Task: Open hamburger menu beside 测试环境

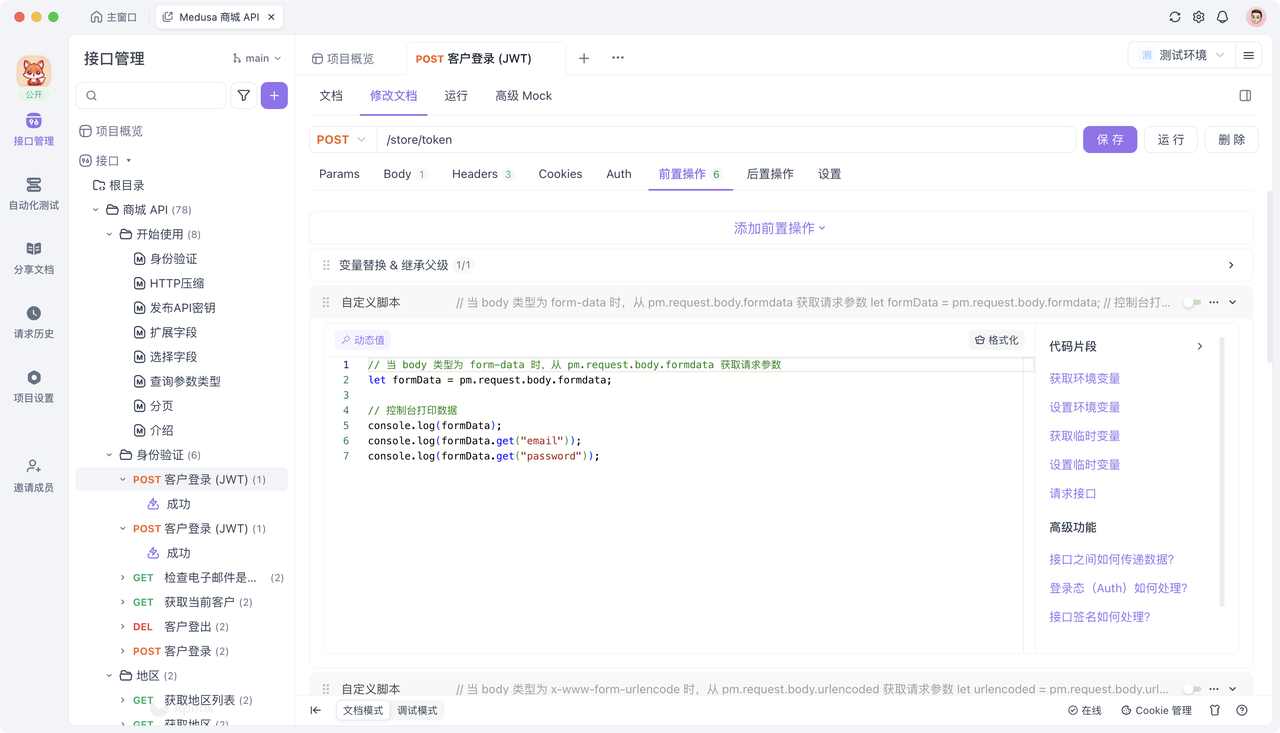Action: point(1249,56)
